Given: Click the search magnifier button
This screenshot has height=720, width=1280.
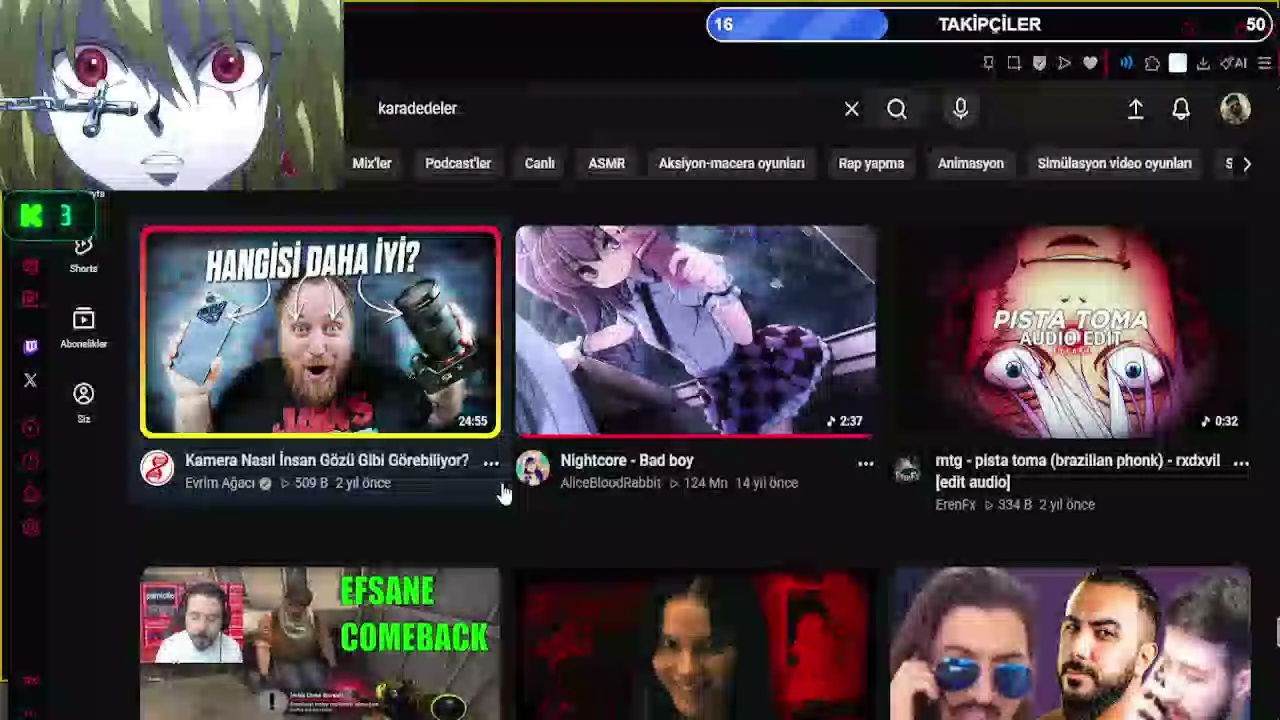Looking at the screenshot, I should [897, 109].
